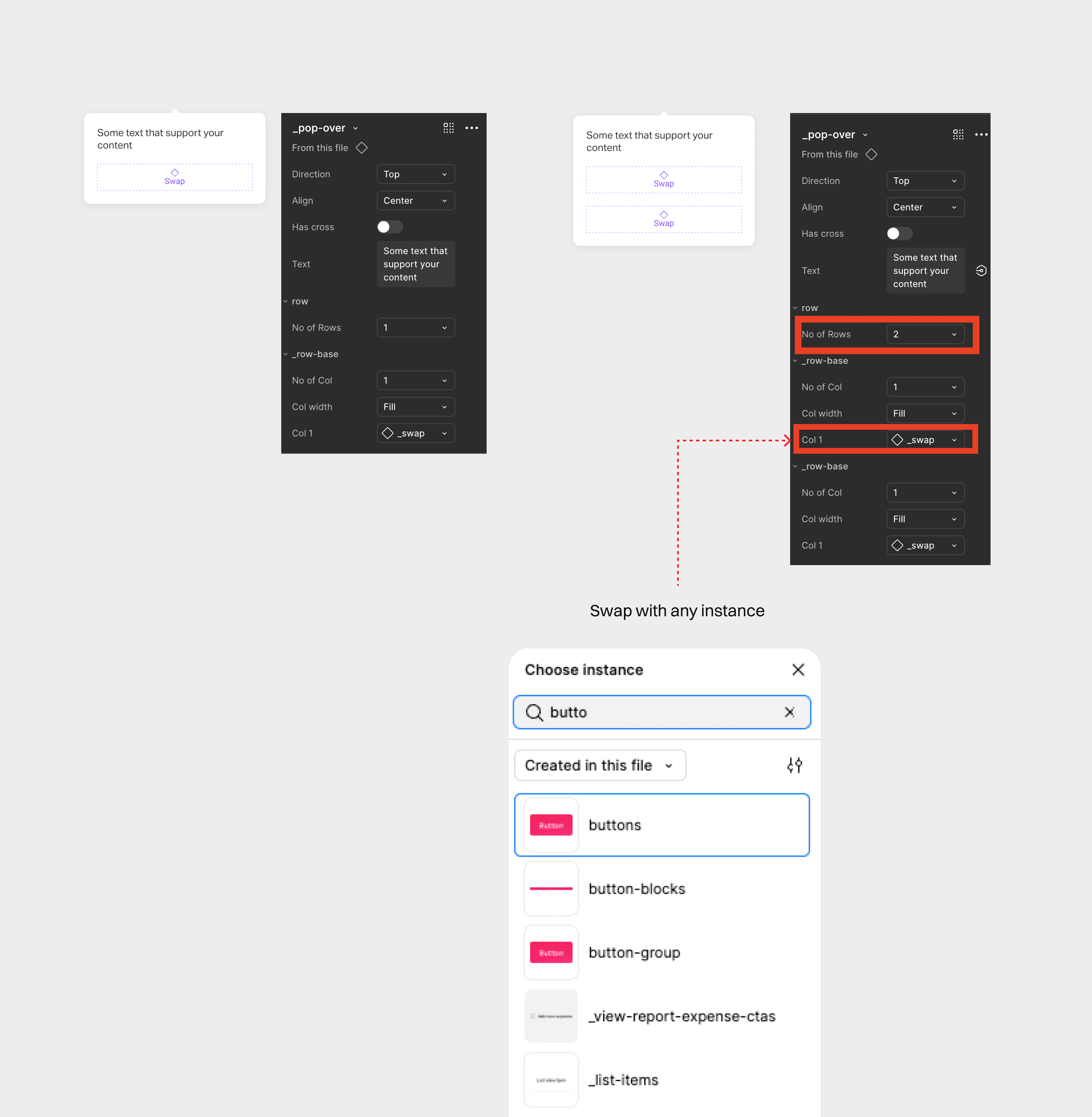Click the Swap placeholder in left pop-over

(174, 177)
